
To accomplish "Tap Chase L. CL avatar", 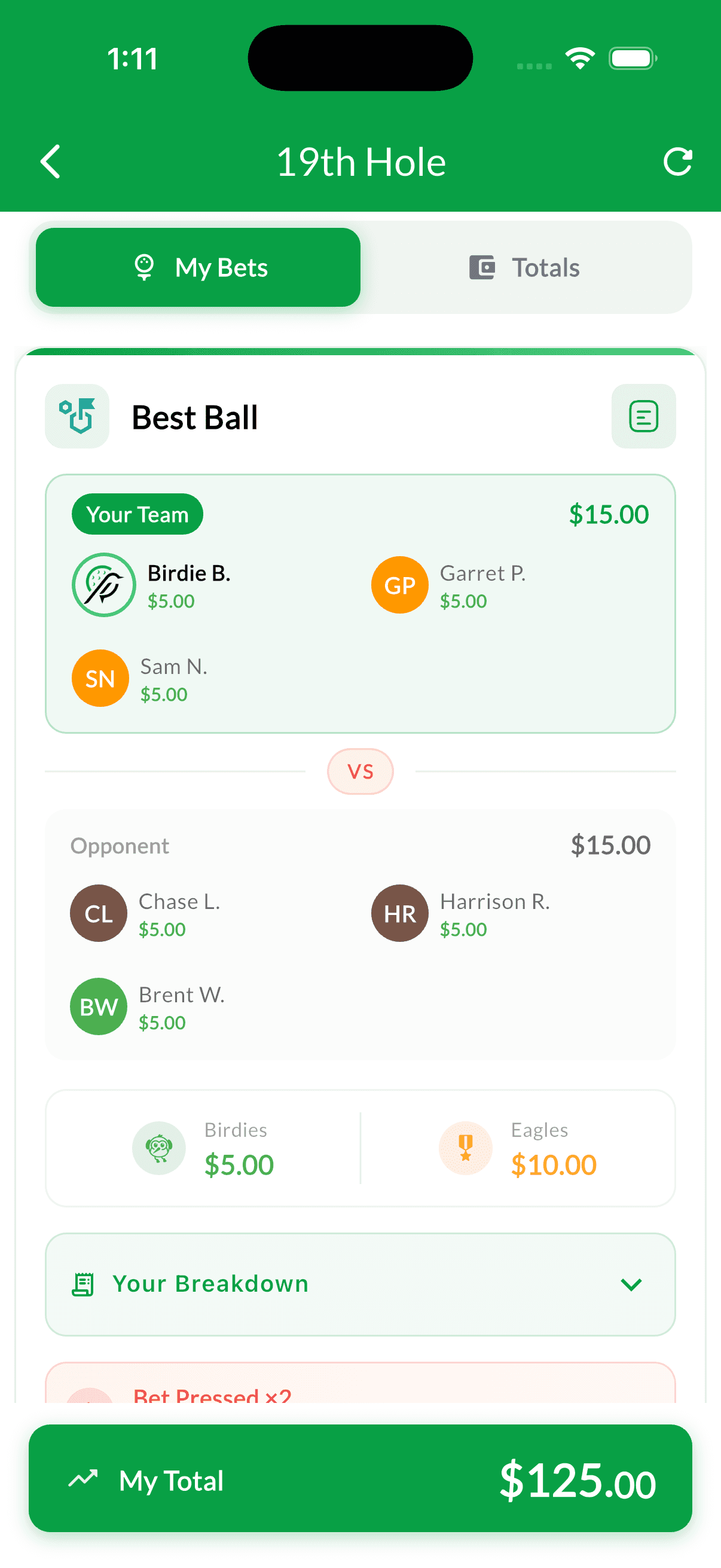I will coord(99,913).
